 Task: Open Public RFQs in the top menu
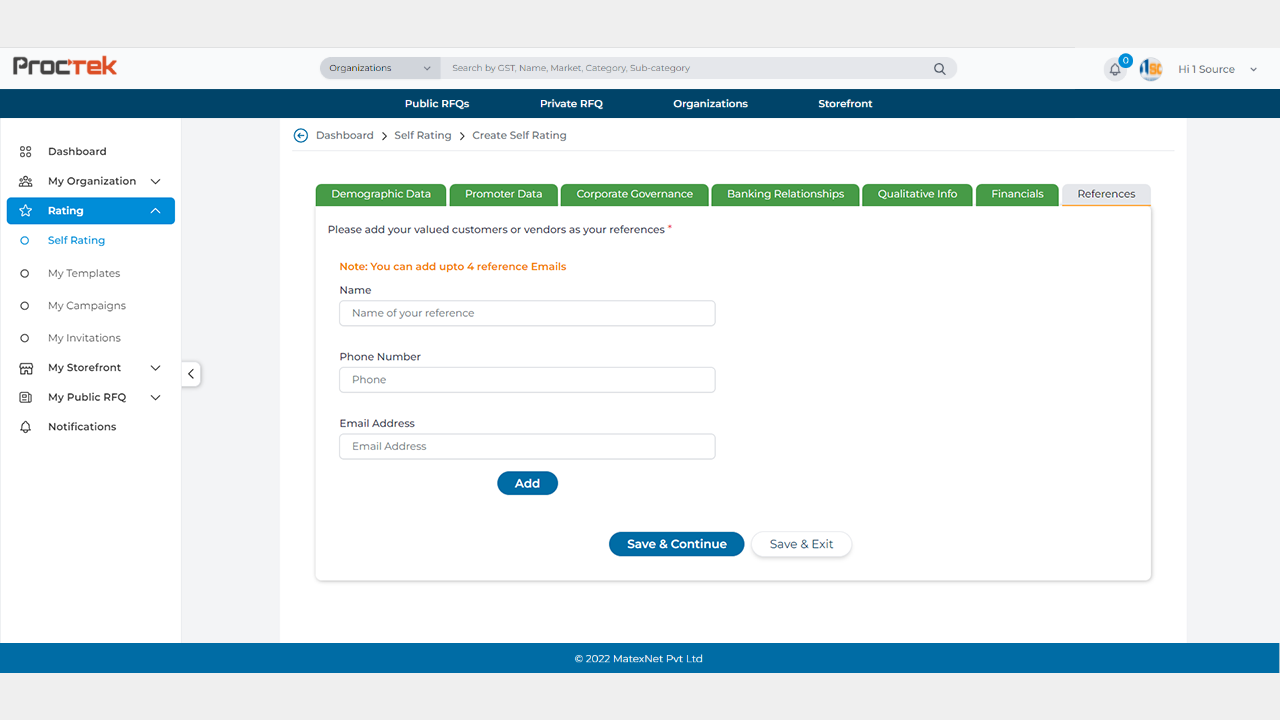pos(437,104)
